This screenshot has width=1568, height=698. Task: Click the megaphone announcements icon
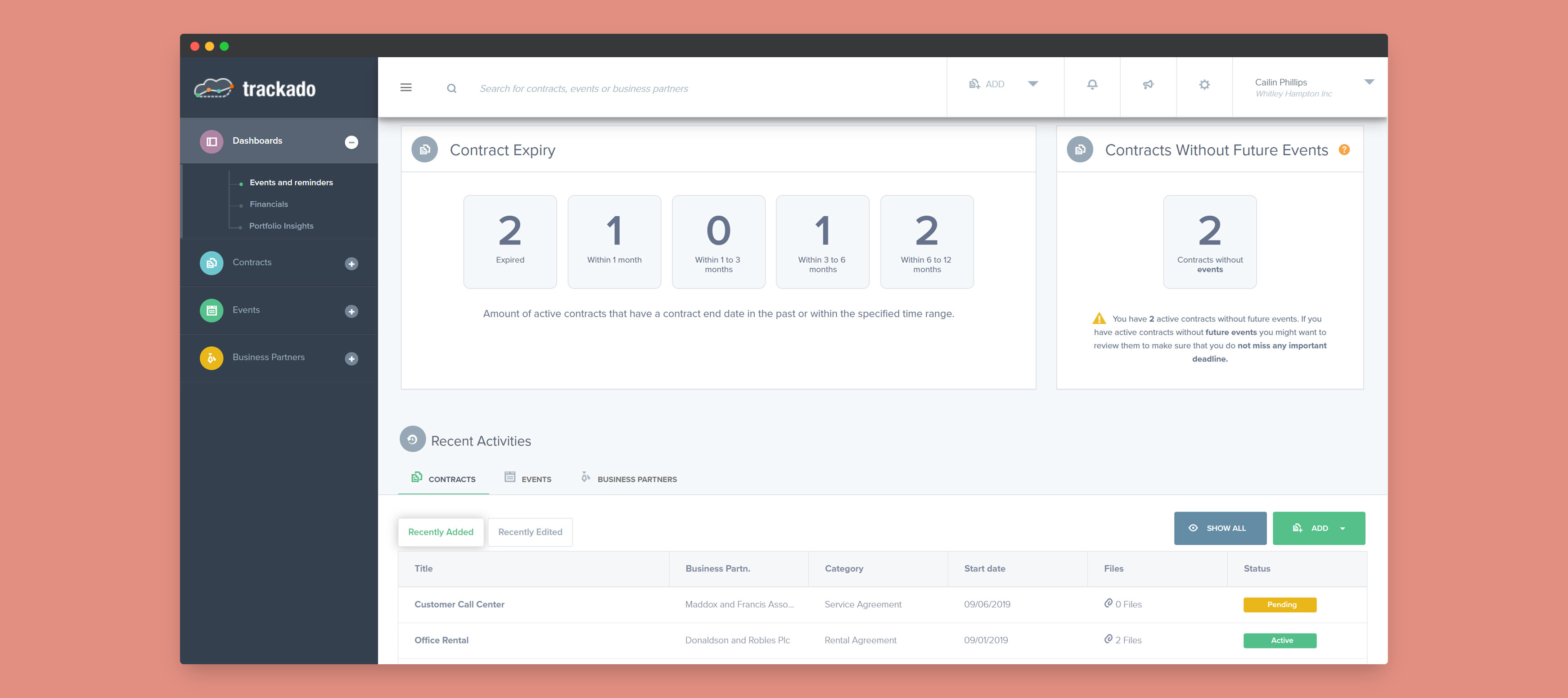1148,85
